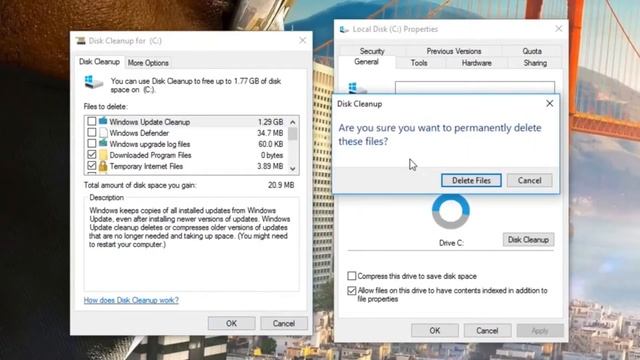
Task: Open the How does Disk Cleanup work link
Action: pos(131,300)
